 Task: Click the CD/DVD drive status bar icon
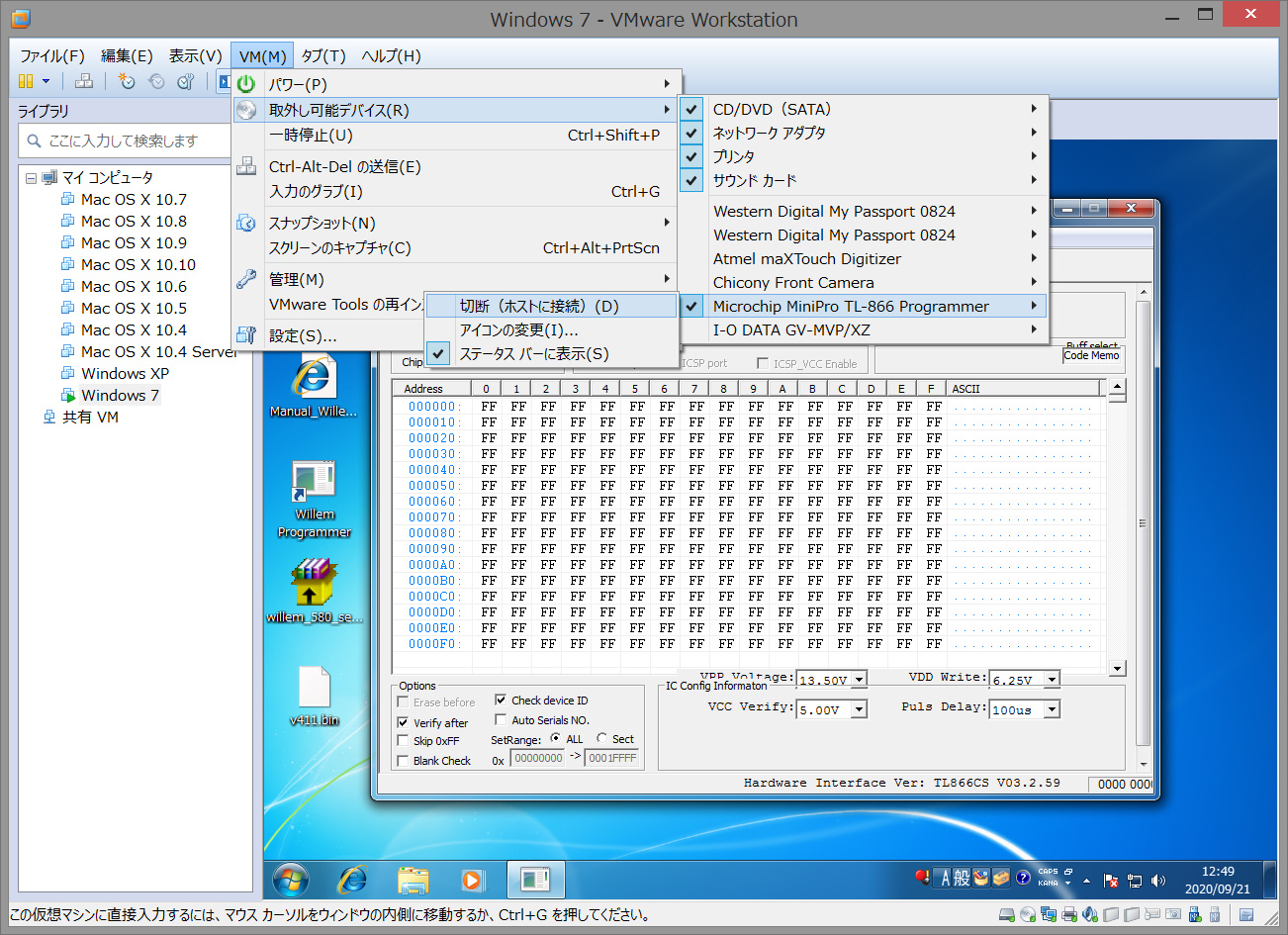(x=1028, y=914)
